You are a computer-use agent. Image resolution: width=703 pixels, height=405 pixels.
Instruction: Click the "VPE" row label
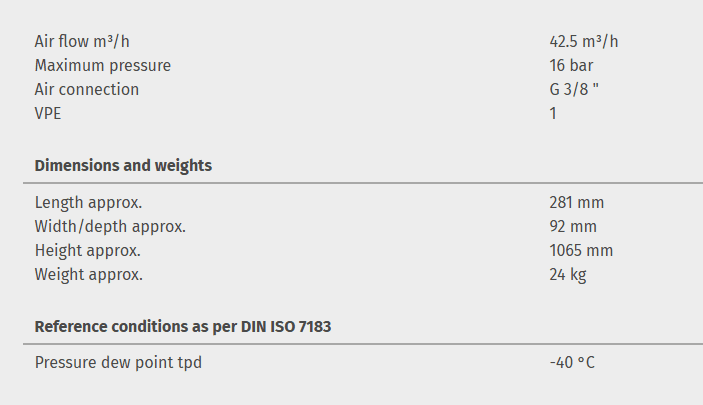pyautogui.click(x=50, y=113)
